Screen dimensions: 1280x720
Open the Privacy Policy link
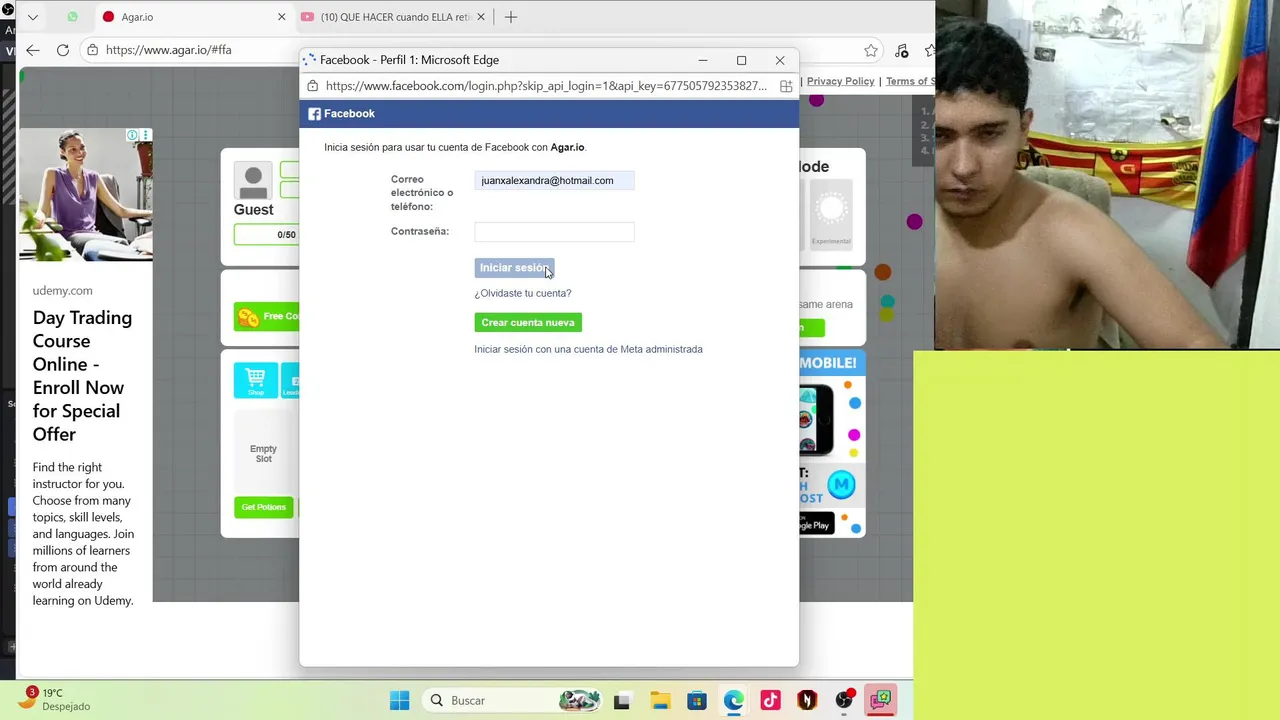pos(840,81)
